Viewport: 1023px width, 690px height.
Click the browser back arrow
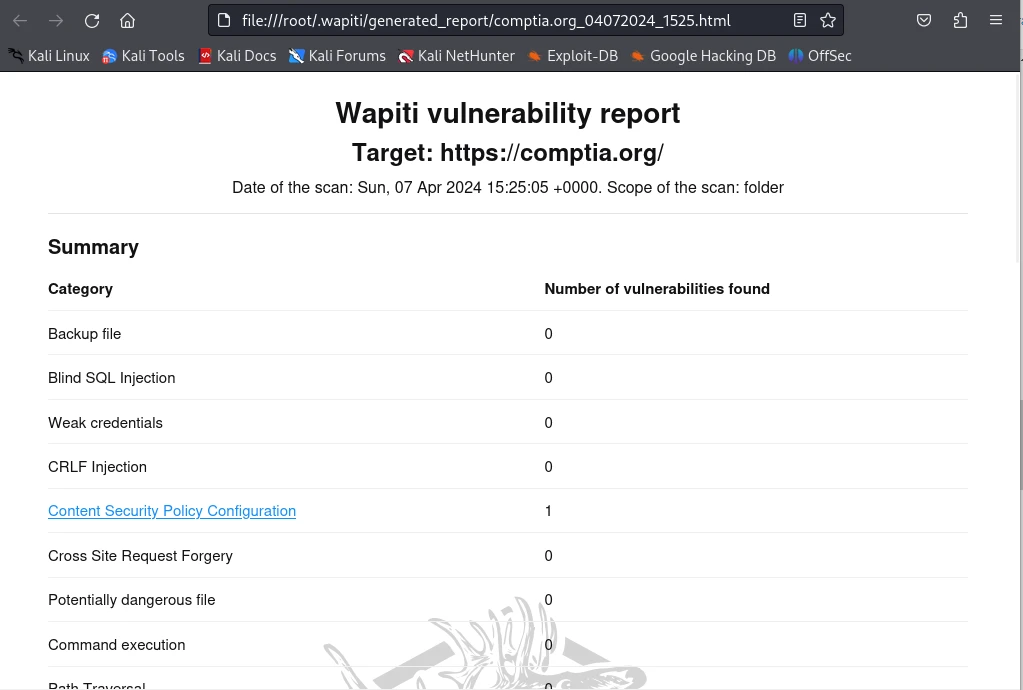point(20,20)
